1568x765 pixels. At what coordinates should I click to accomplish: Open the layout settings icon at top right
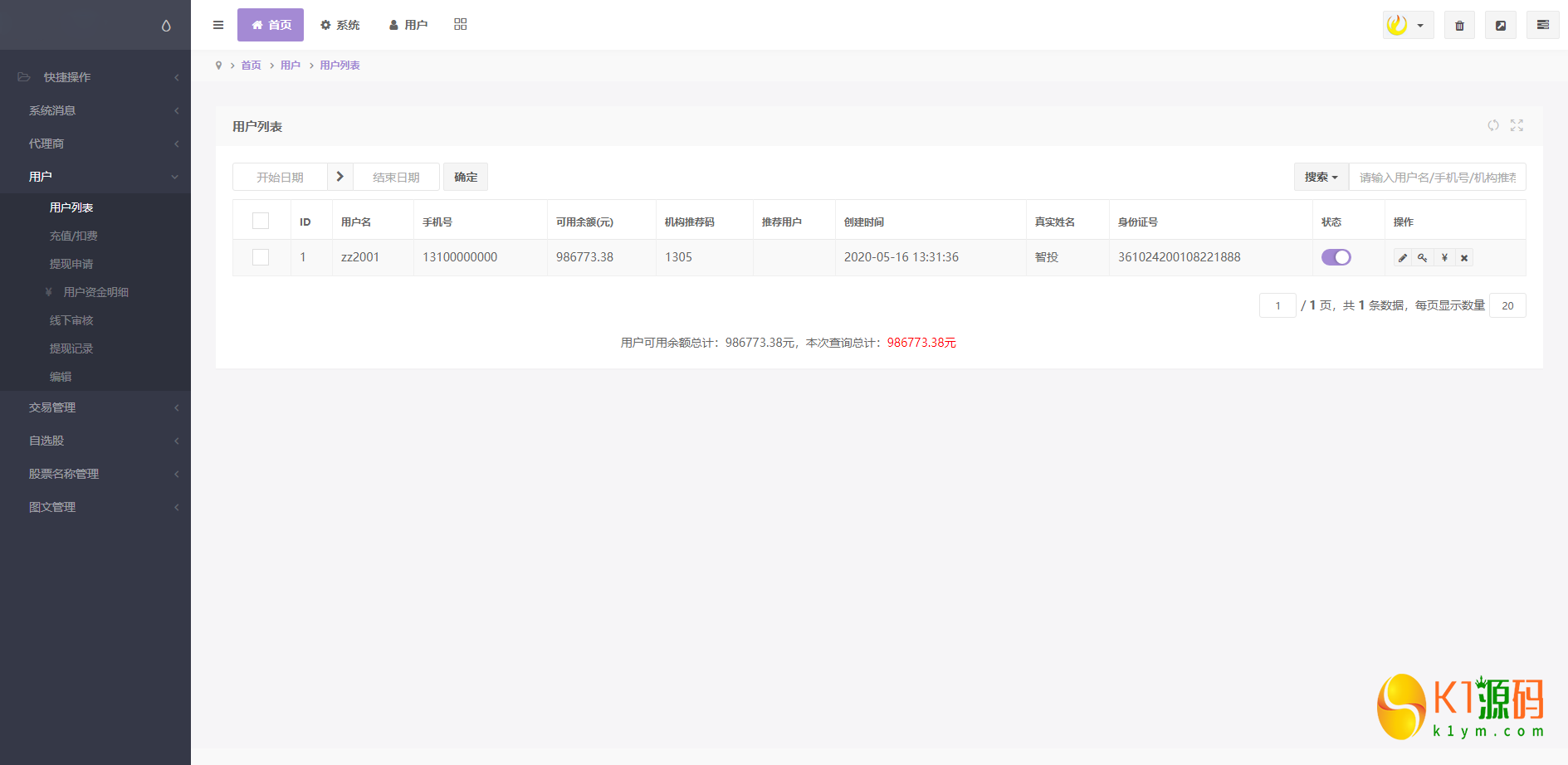pos(1543,25)
